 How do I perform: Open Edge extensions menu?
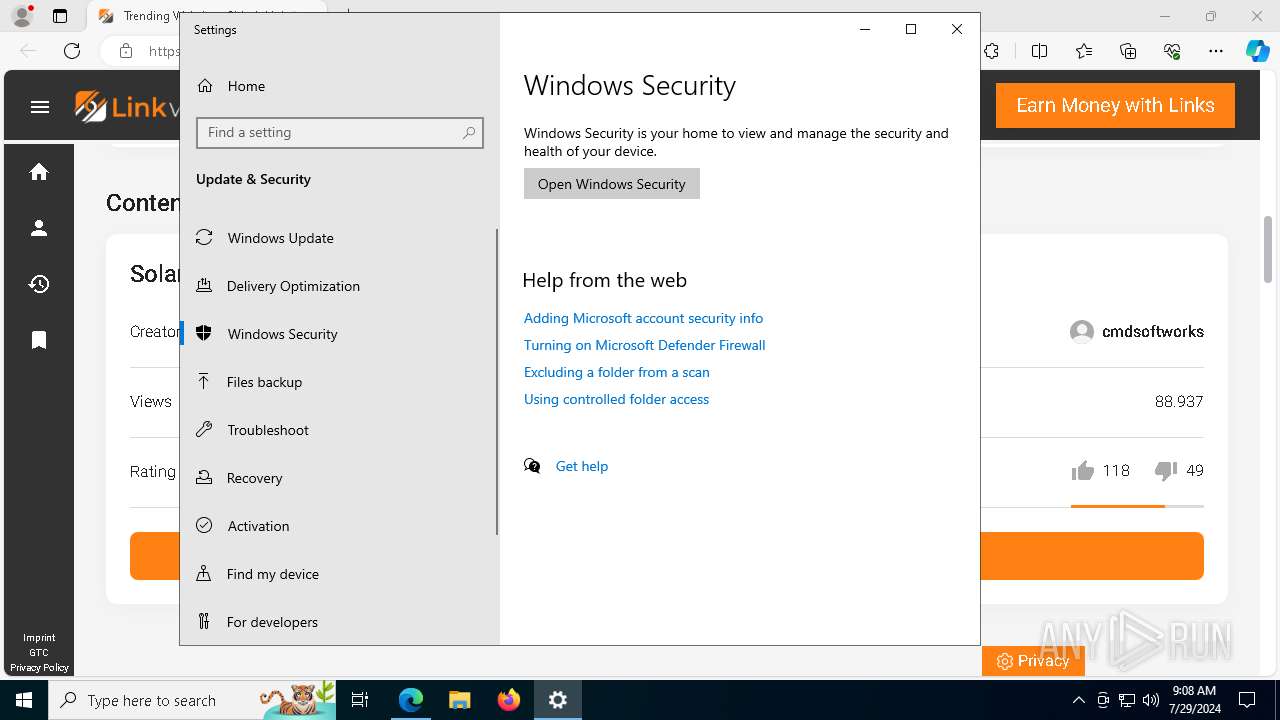[x=991, y=51]
